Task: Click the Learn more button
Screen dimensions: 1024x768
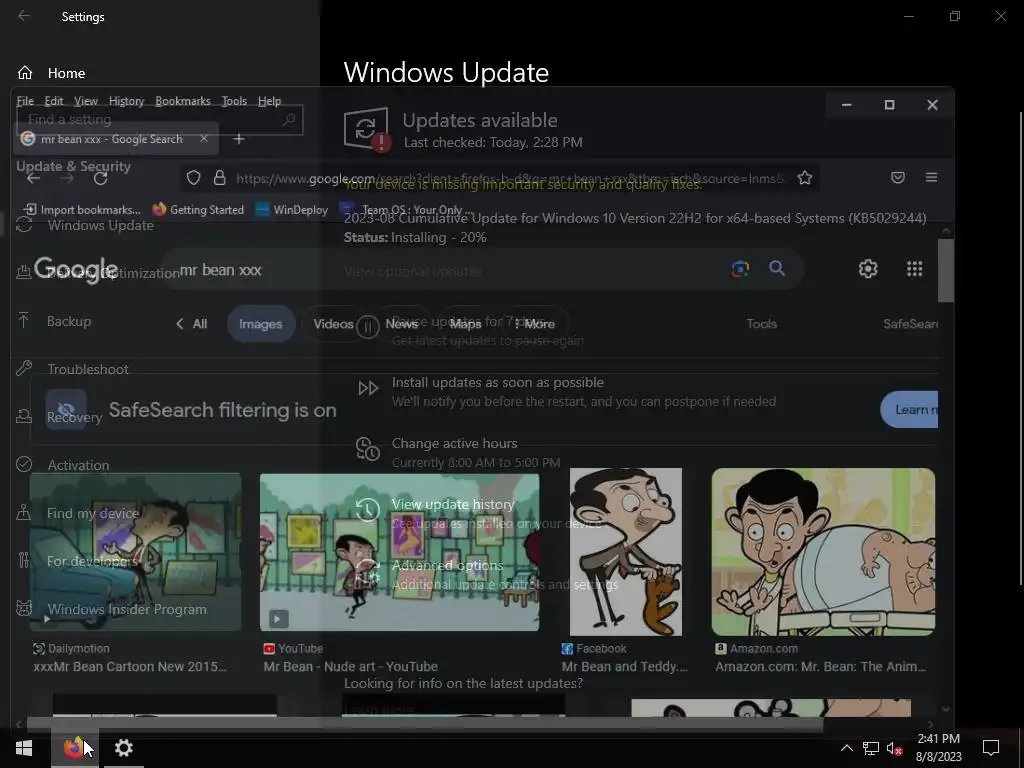Action: point(909,409)
